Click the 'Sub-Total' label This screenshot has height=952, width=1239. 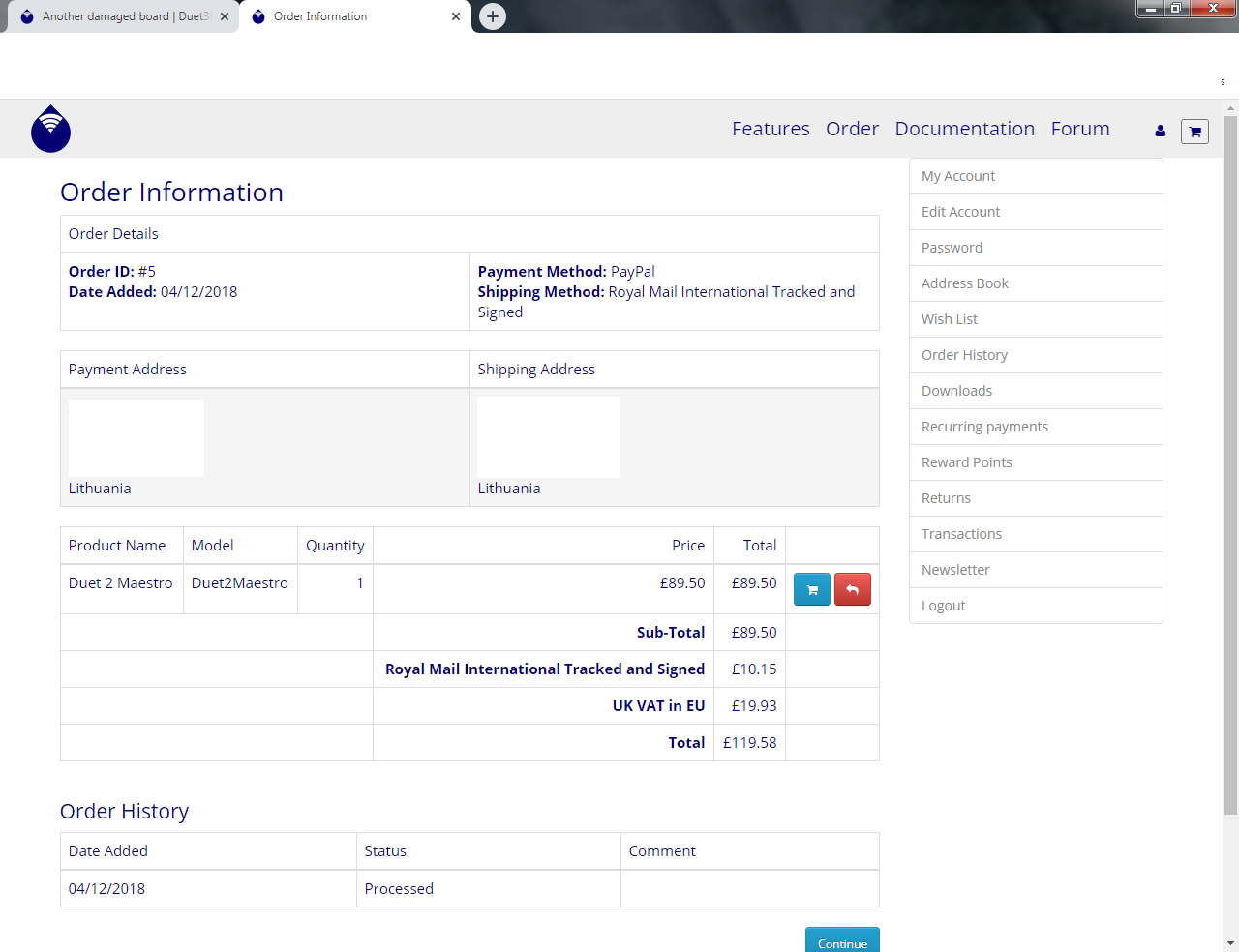click(x=671, y=633)
